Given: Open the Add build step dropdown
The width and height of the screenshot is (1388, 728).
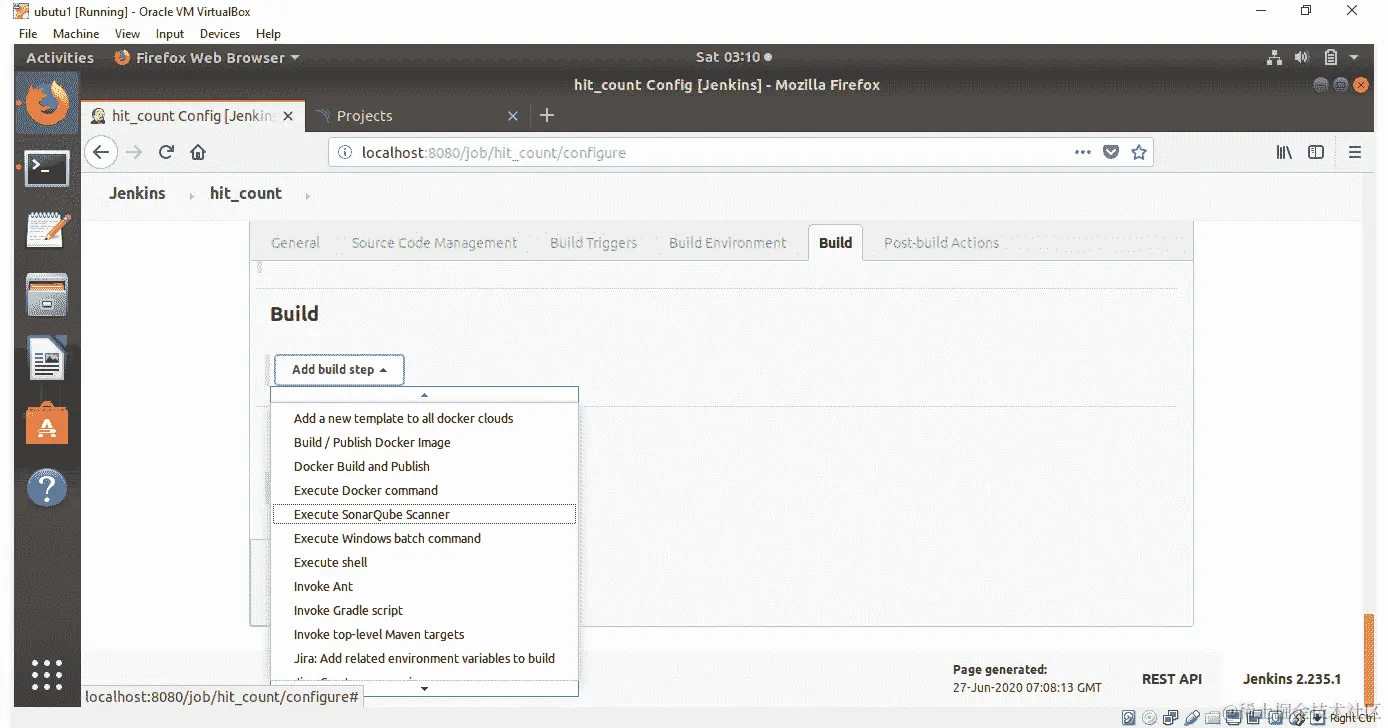Looking at the screenshot, I should 338,370.
